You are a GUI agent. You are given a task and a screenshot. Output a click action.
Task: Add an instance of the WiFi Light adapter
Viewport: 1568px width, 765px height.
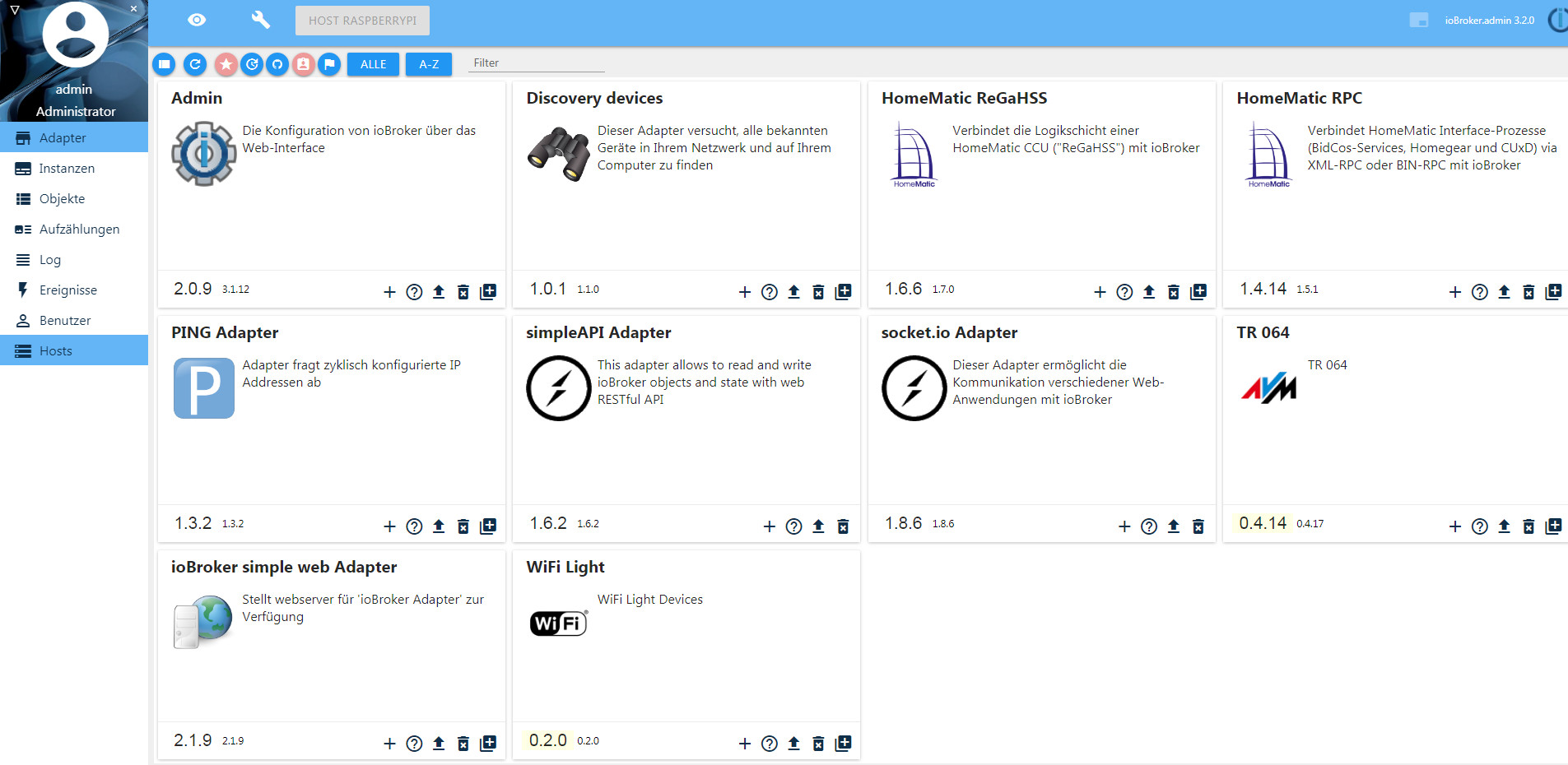click(x=743, y=743)
